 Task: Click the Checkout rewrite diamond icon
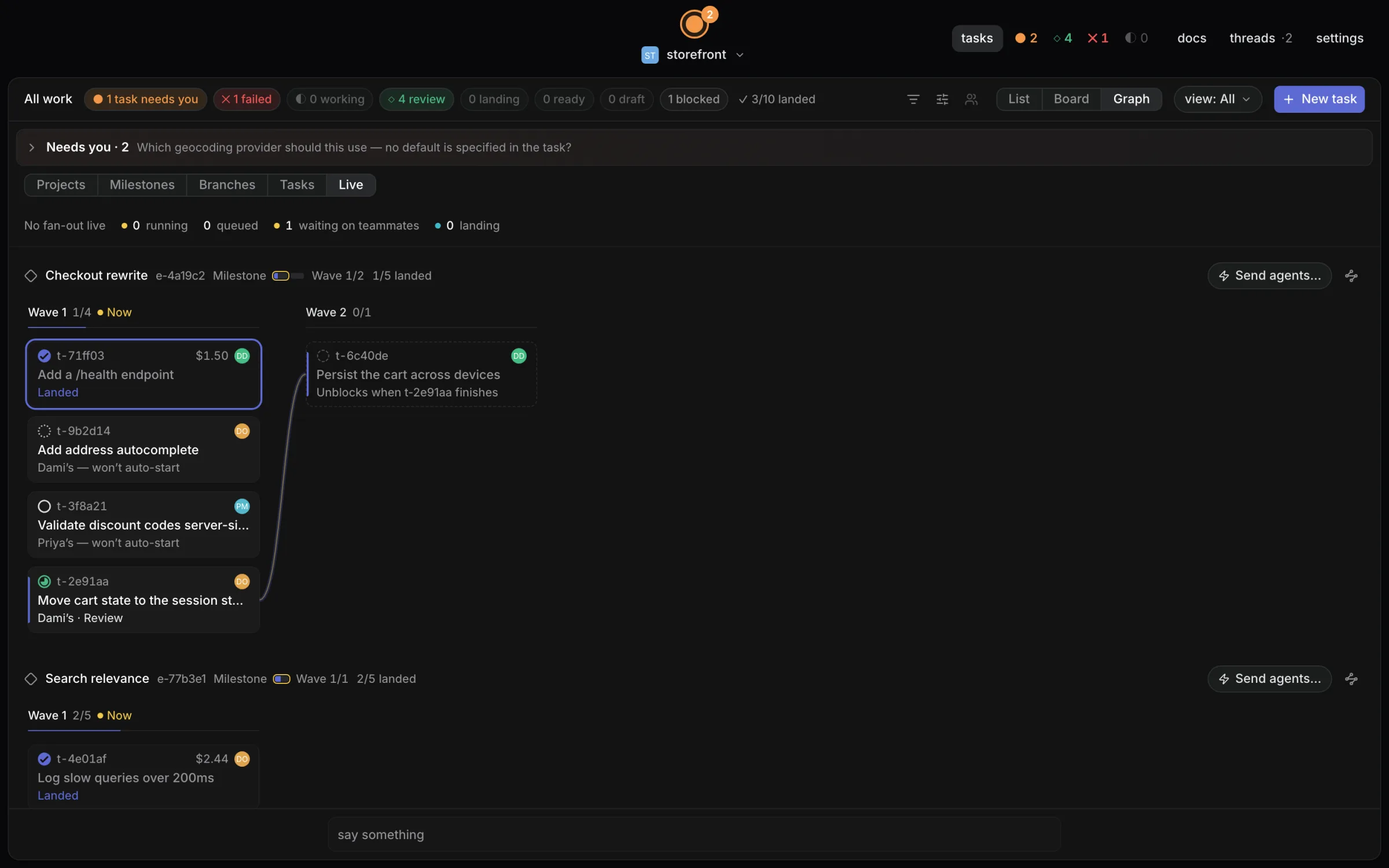click(x=31, y=276)
